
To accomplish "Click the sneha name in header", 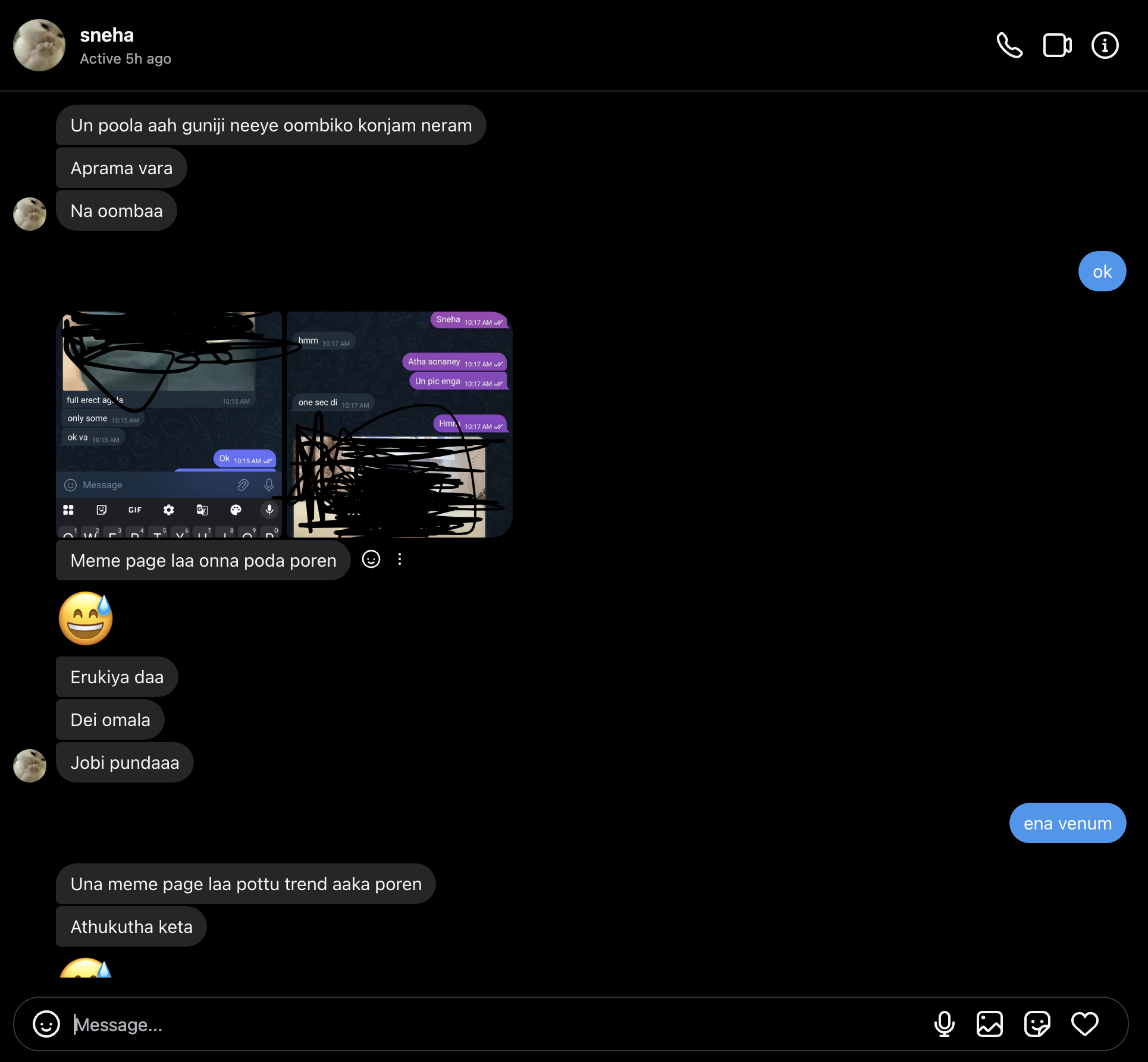I will click(107, 36).
